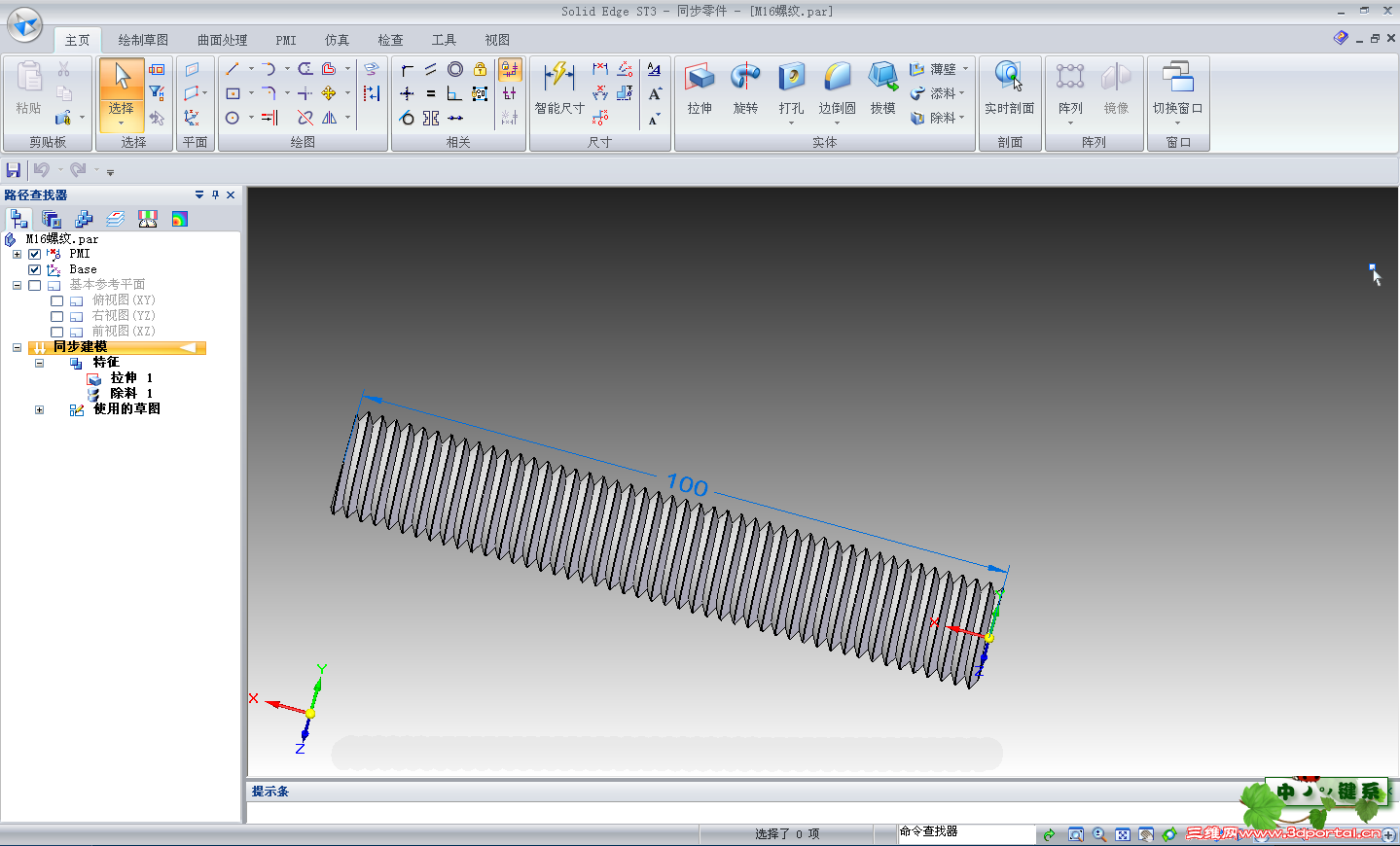This screenshot has width=1400, height=846.
Task: Open the Layers tab in PathFinder
Action: coord(116,219)
